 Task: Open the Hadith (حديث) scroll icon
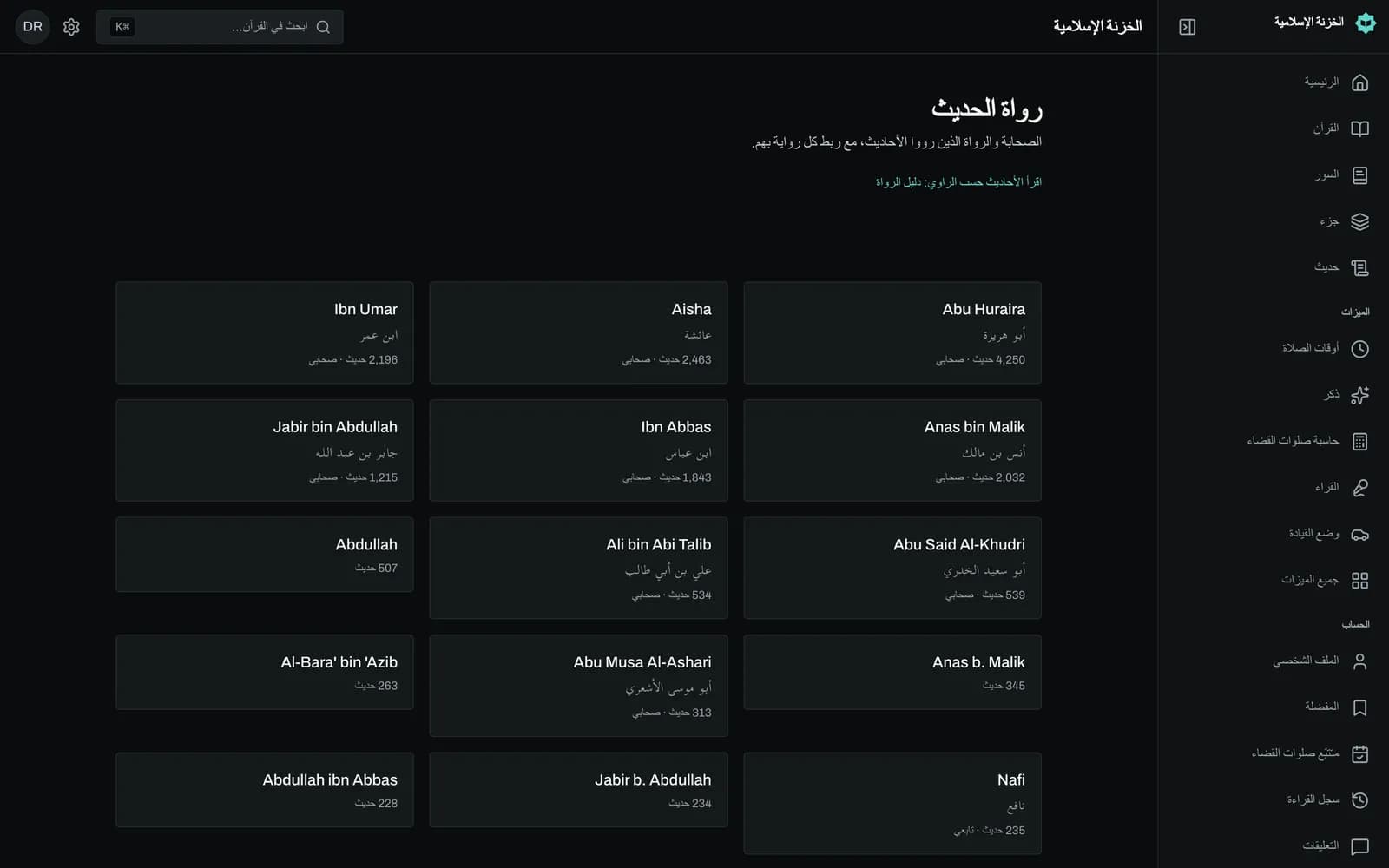click(1359, 268)
